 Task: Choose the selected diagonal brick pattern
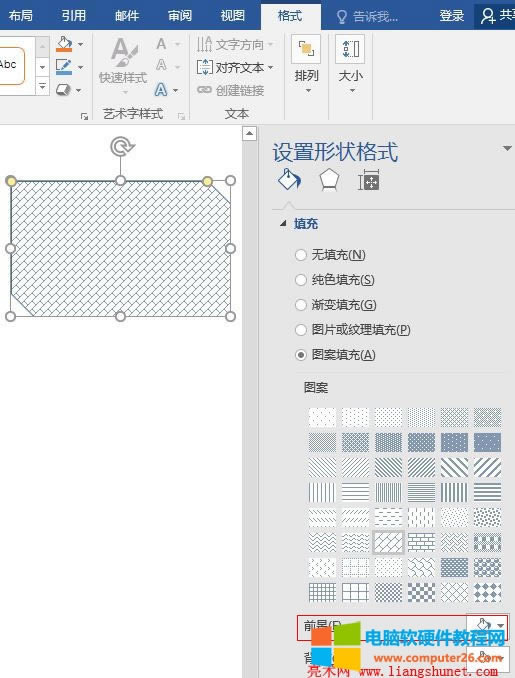(388, 542)
